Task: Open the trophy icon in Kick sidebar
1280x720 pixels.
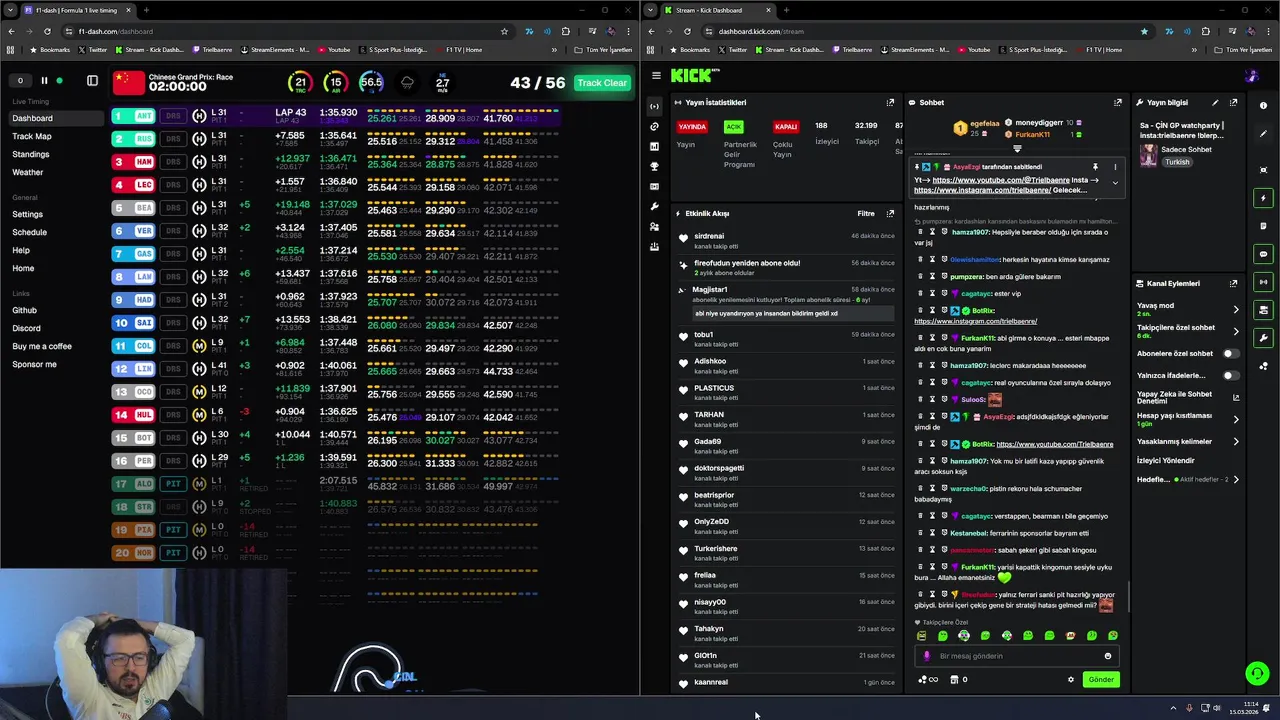Action: point(654,166)
